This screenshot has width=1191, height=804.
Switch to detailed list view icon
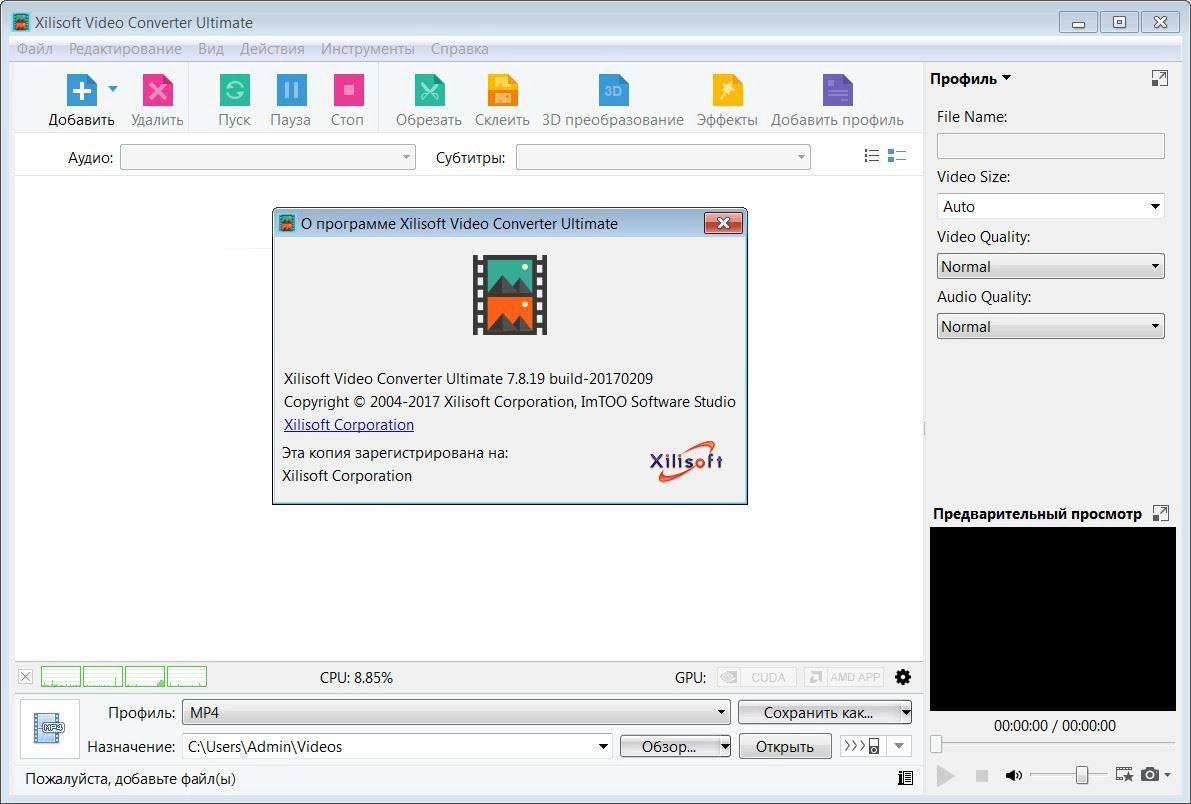pos(897,156)
